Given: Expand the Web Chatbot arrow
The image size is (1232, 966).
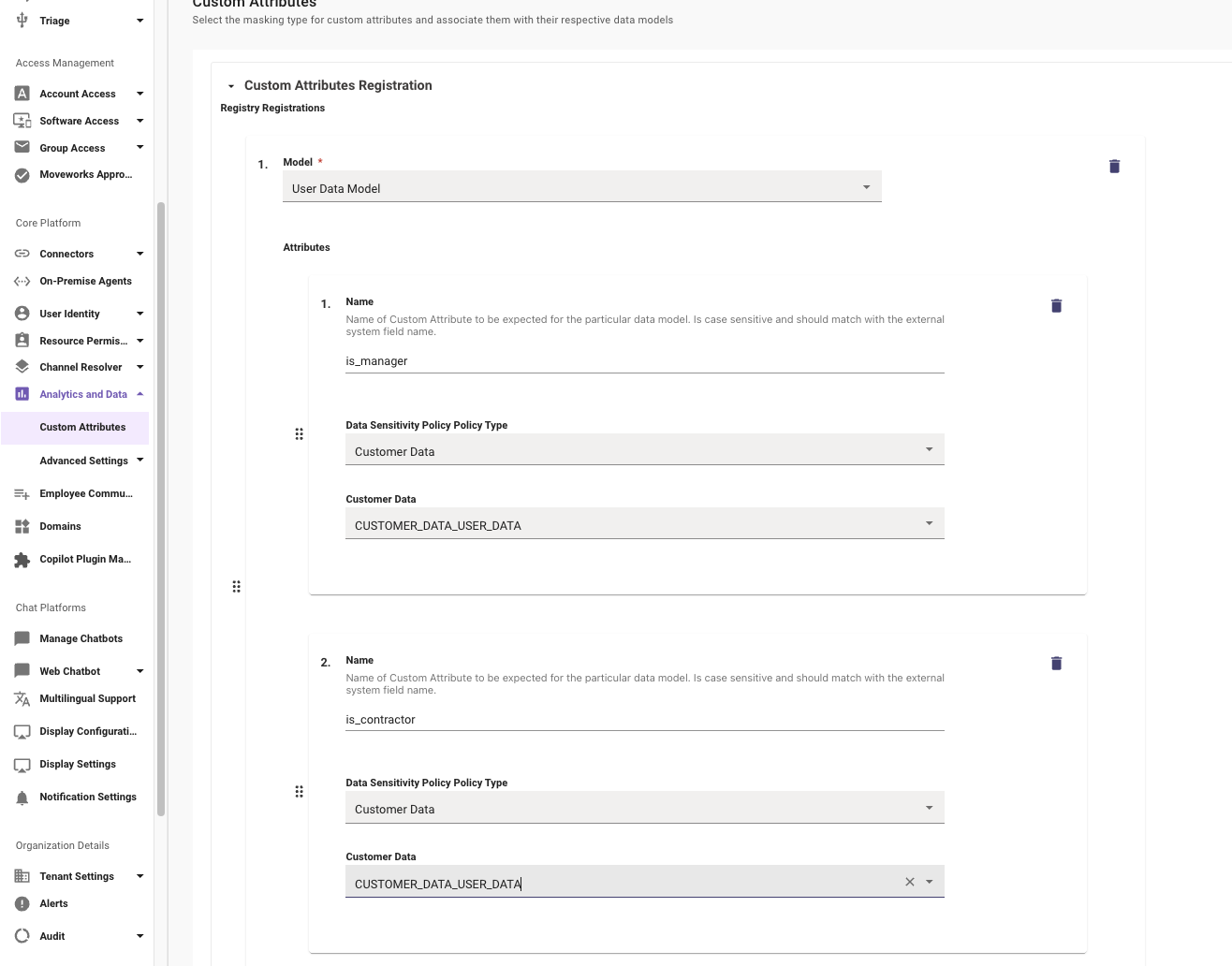Looking at the screenshot, I should [x=140, y=671].
